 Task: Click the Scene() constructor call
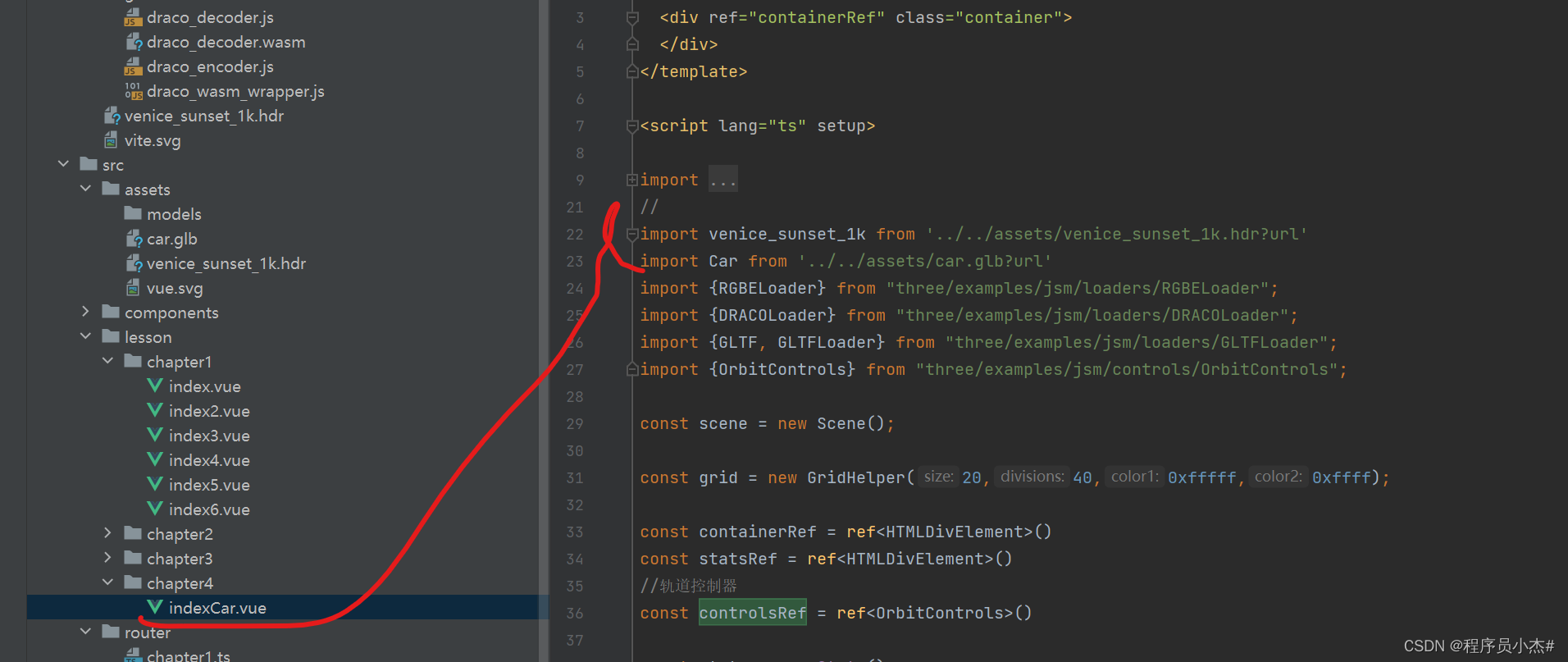tap(850, 423)
